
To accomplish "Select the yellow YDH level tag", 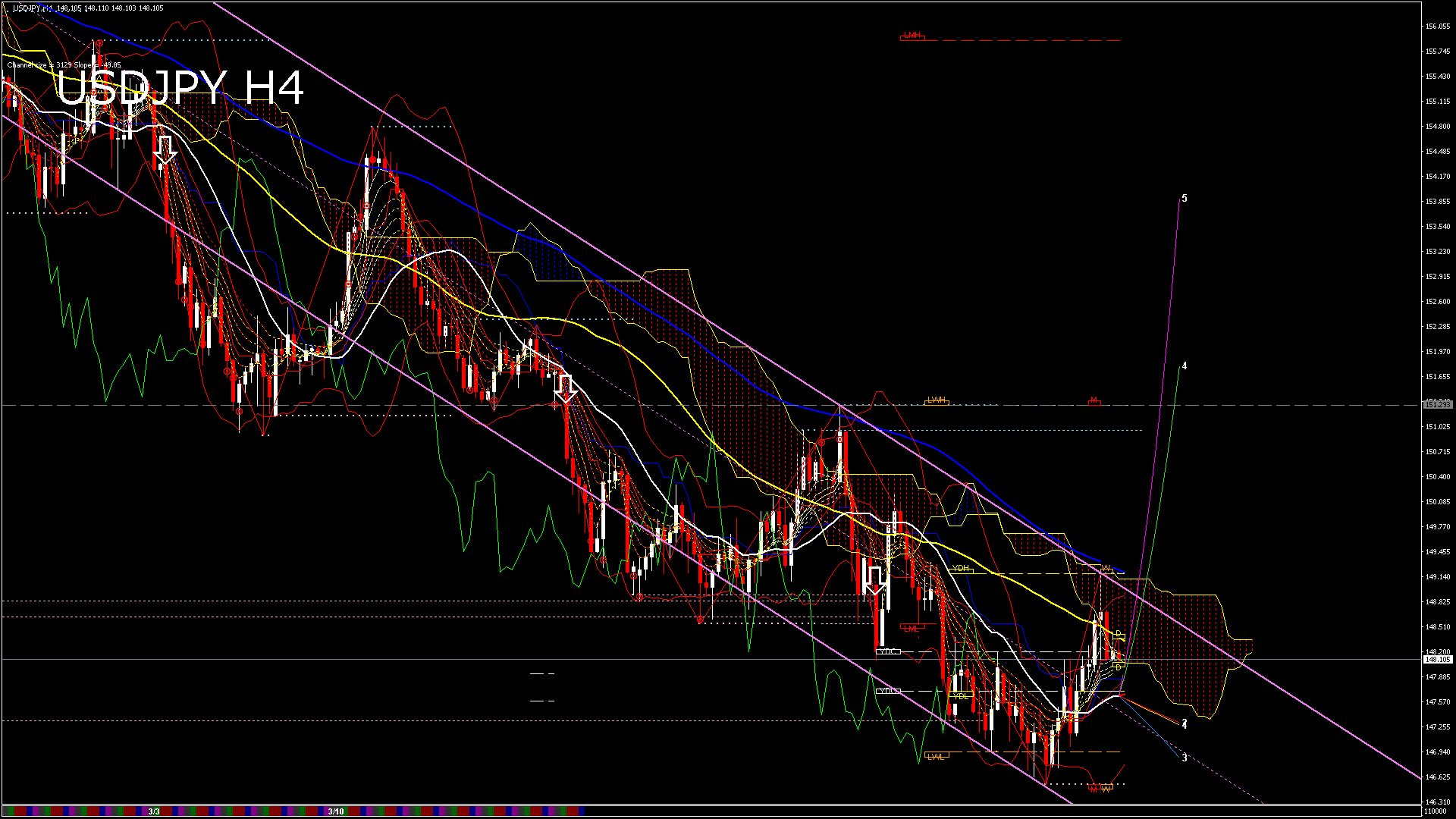I will coord(961,568).
